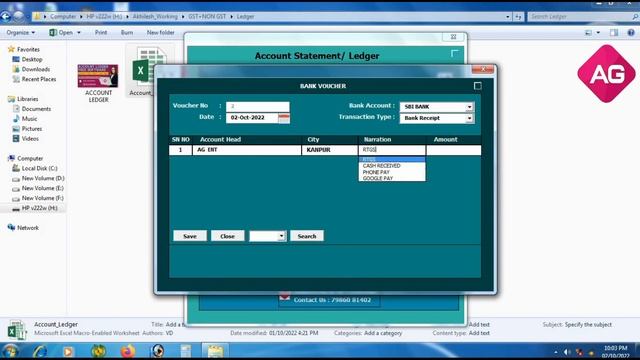Focus the Search Ledger box
Image resolution: width=640 pixels, height=360 pixels.
coord(580,17)
